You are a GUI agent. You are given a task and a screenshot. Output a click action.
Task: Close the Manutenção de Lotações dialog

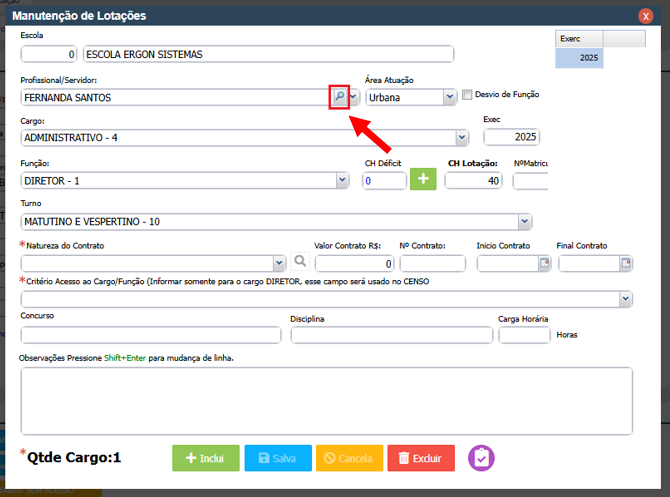coord(646,16)
